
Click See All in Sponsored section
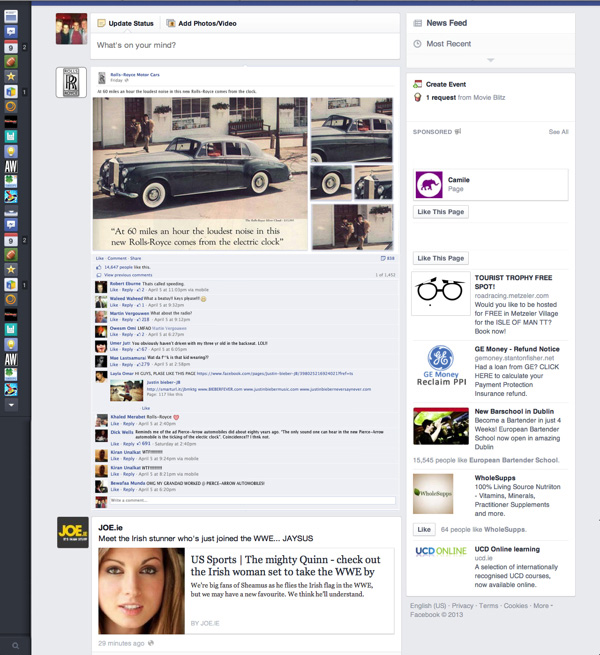coord(558,132)
